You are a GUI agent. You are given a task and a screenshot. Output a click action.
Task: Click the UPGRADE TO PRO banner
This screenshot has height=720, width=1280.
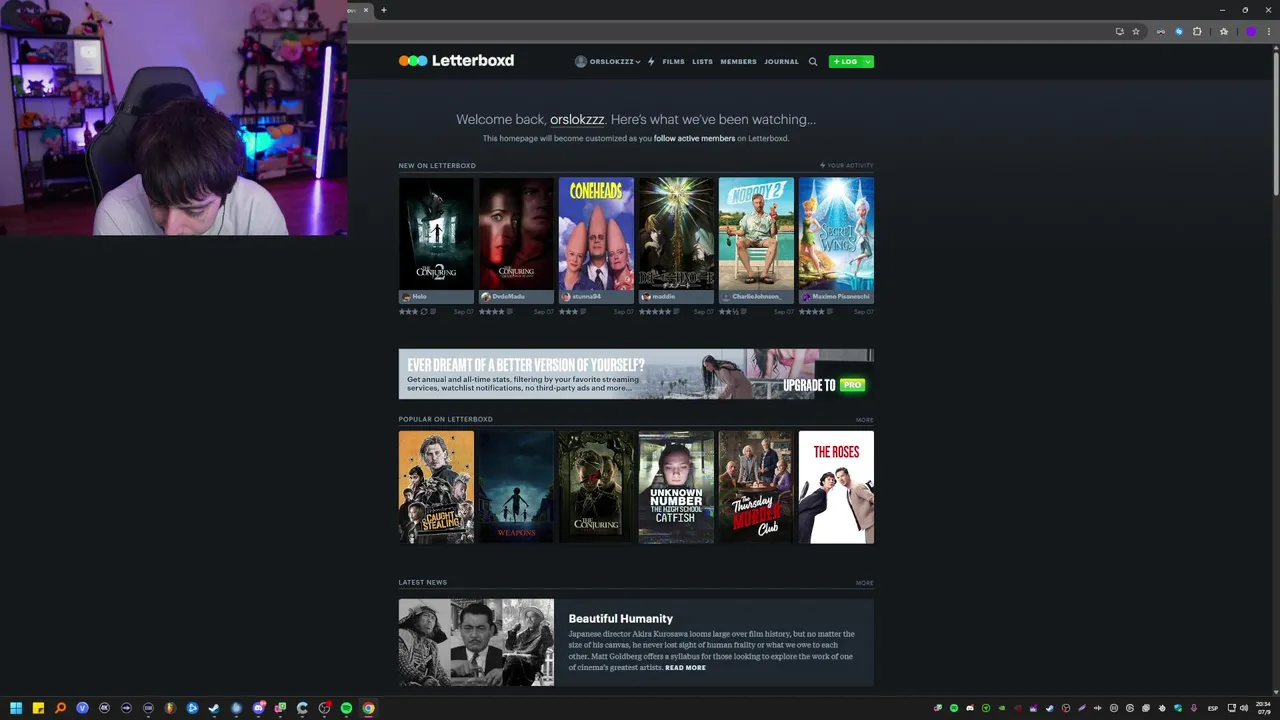pyautogui.click(x=636, y=374)
